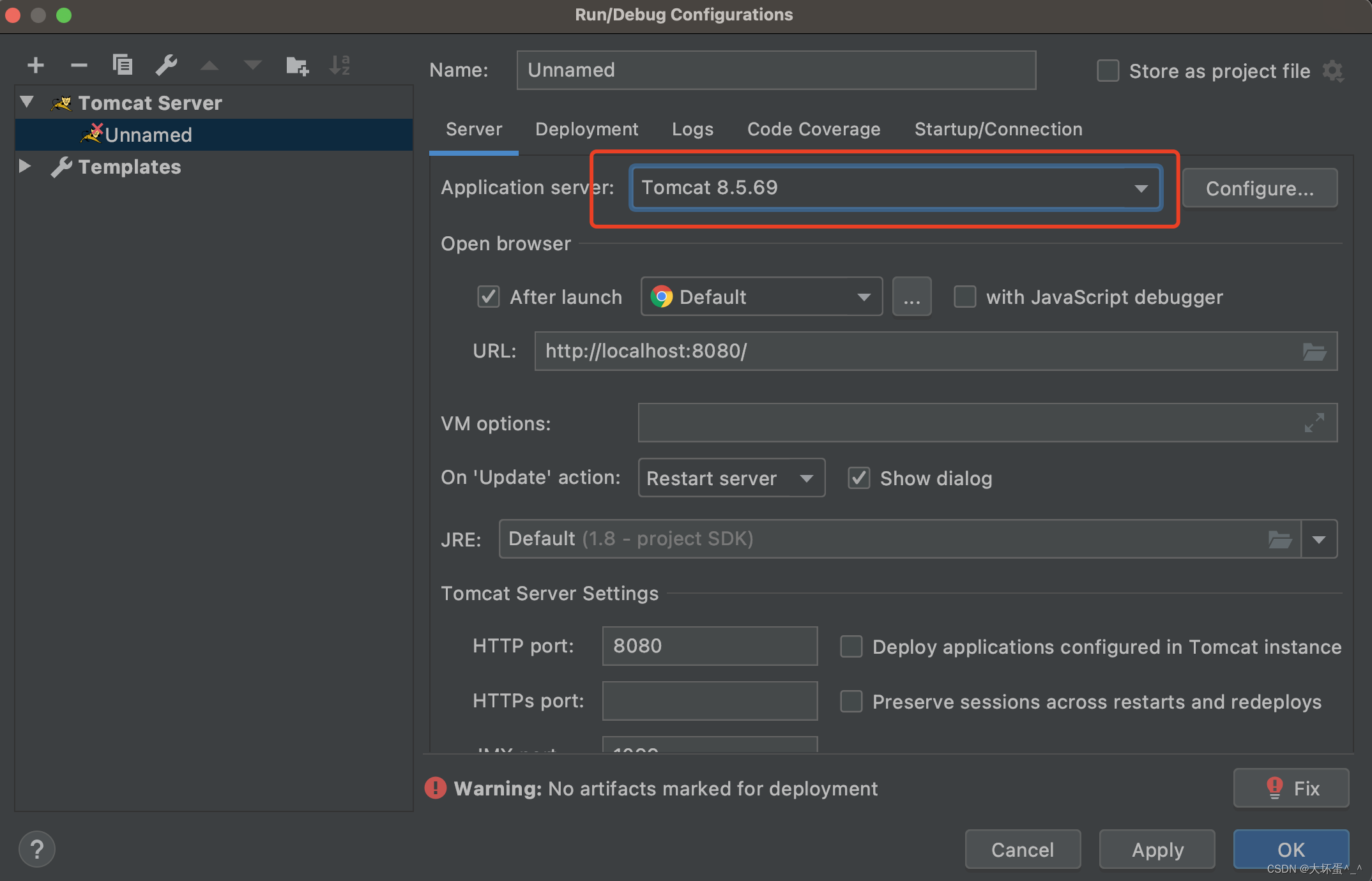
Task: Open the Default browser dropdown
Action: 761,297
